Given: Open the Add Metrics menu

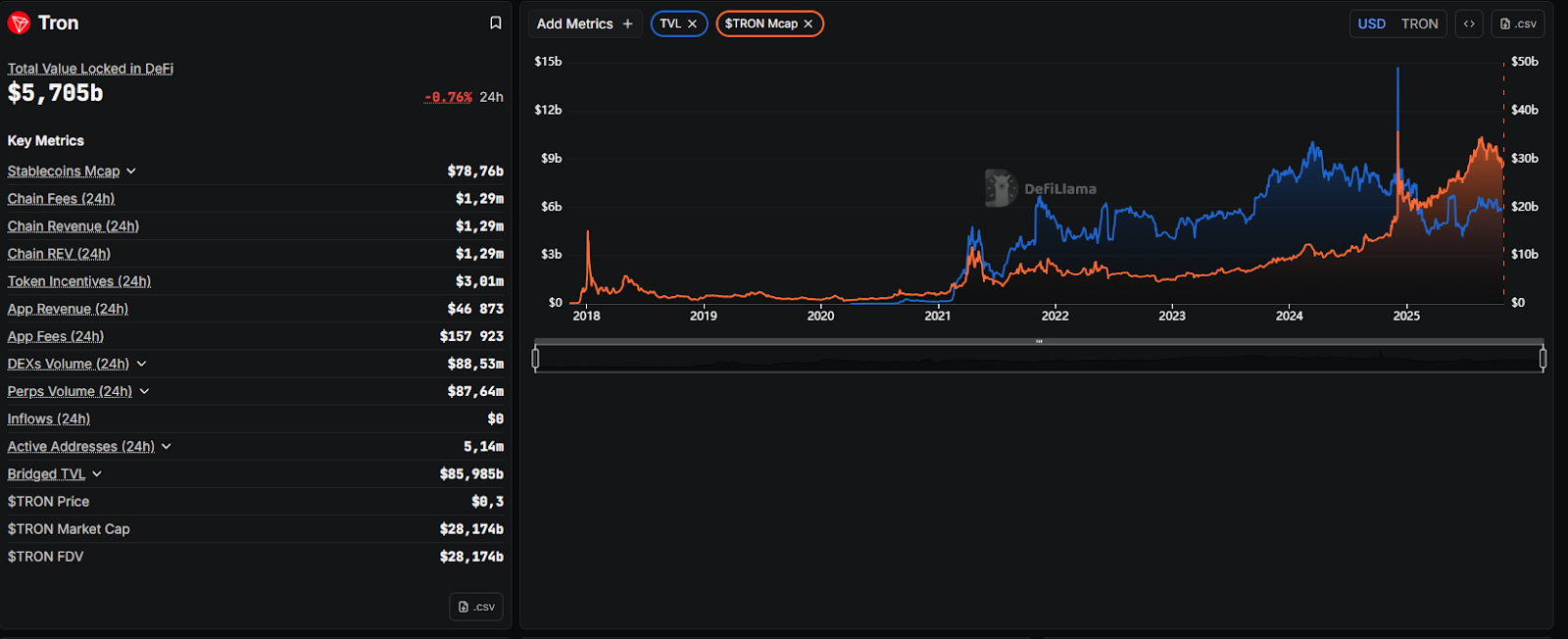Looking at the screenshot, I should click(x=585, y=24).
